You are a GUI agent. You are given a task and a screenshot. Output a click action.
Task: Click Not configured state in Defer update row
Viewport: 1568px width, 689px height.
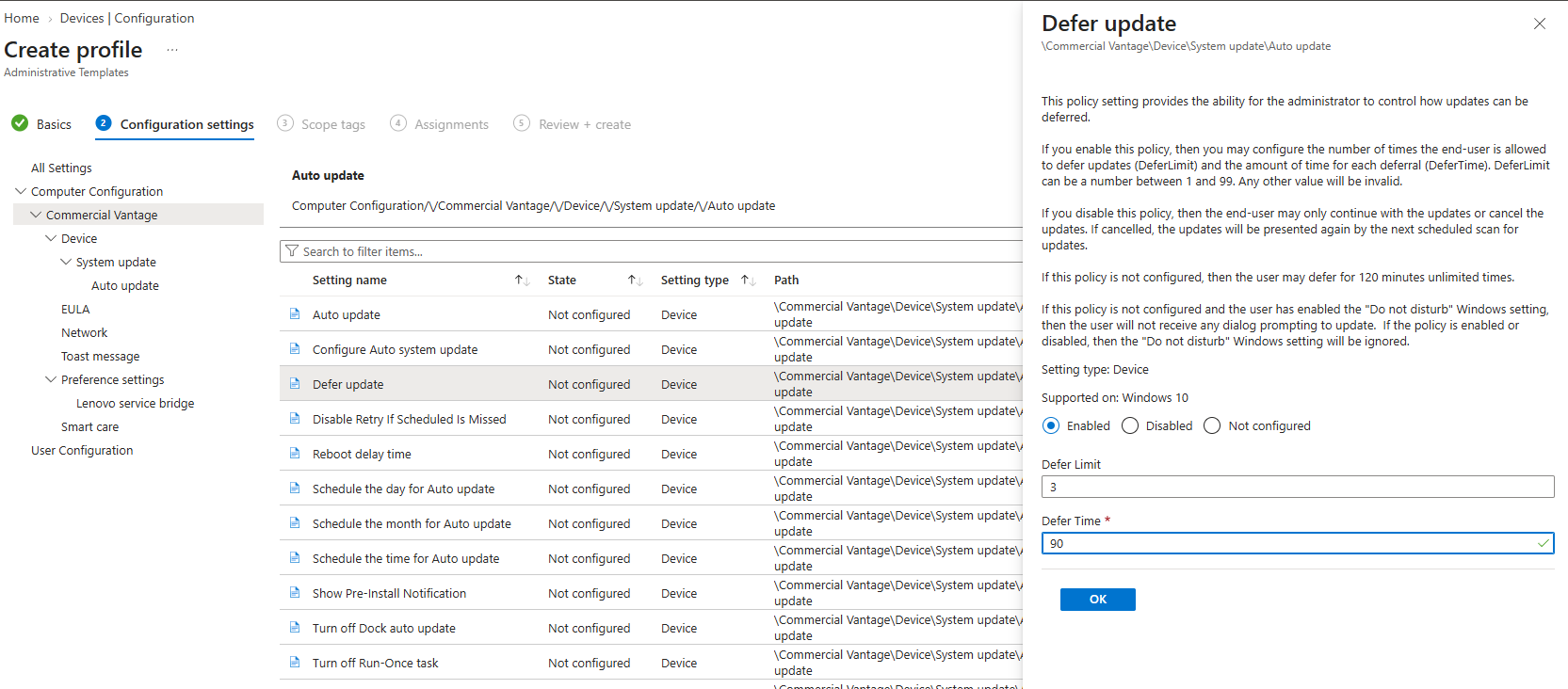coord(590,385)
